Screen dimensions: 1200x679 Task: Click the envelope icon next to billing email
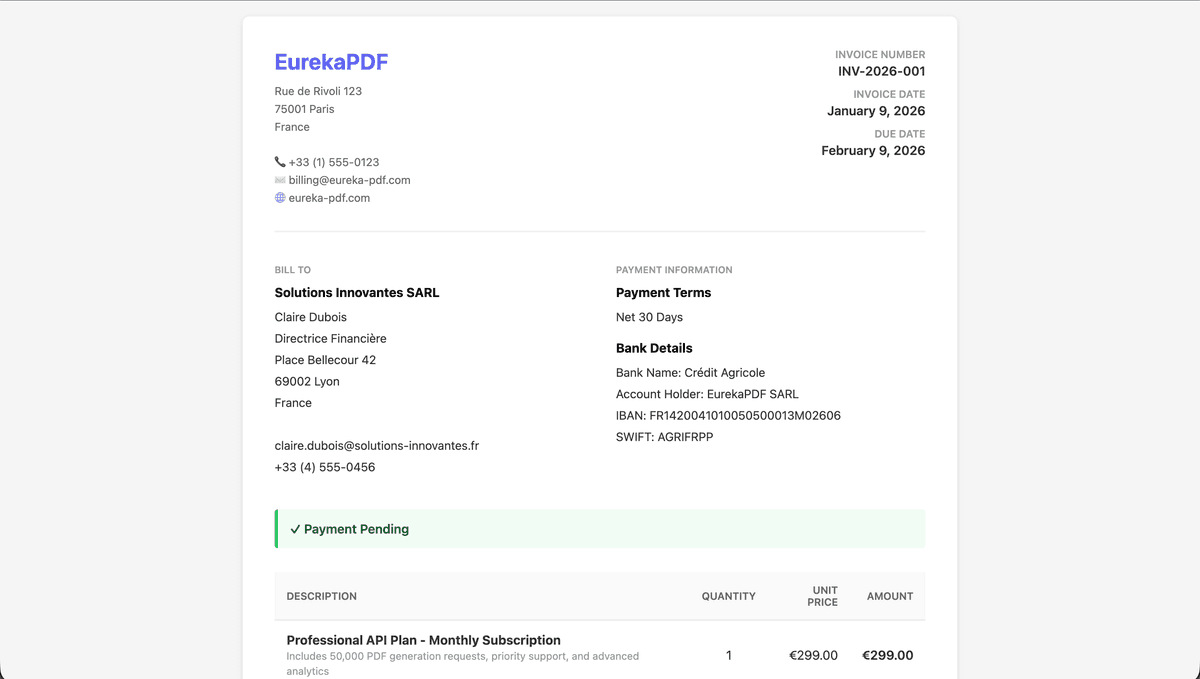click(280, 180)
